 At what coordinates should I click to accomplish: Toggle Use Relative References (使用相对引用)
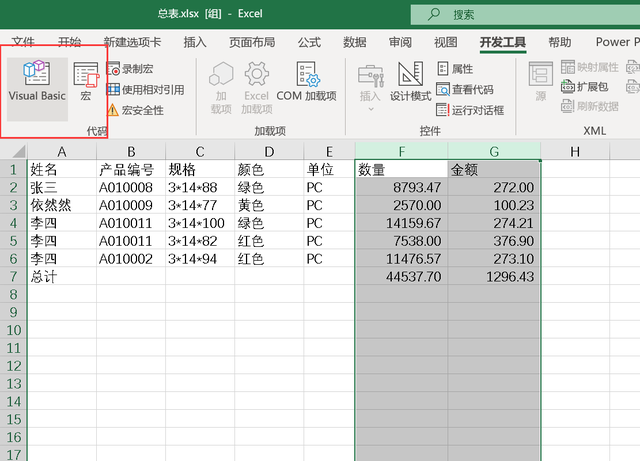point(145,89)
